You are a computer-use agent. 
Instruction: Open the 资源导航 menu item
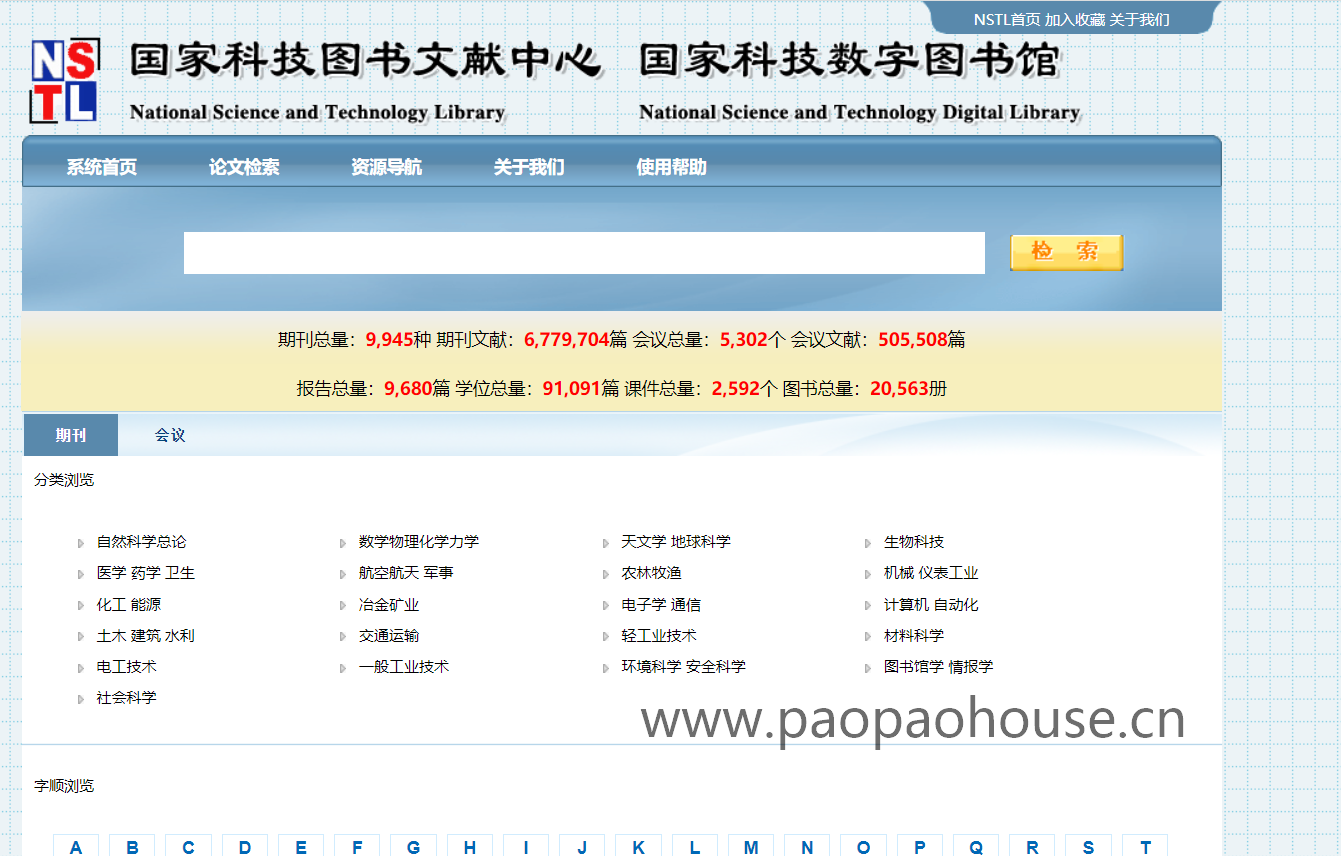point(386,167)
